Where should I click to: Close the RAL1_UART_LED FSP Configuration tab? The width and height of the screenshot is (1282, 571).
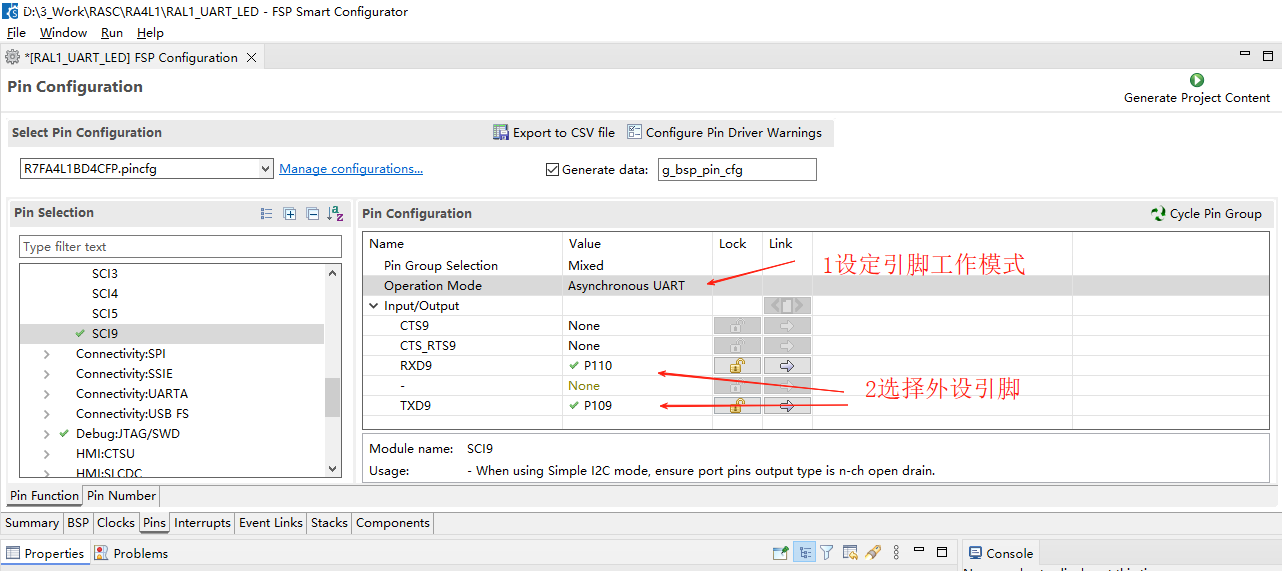(x=252, y=58)
